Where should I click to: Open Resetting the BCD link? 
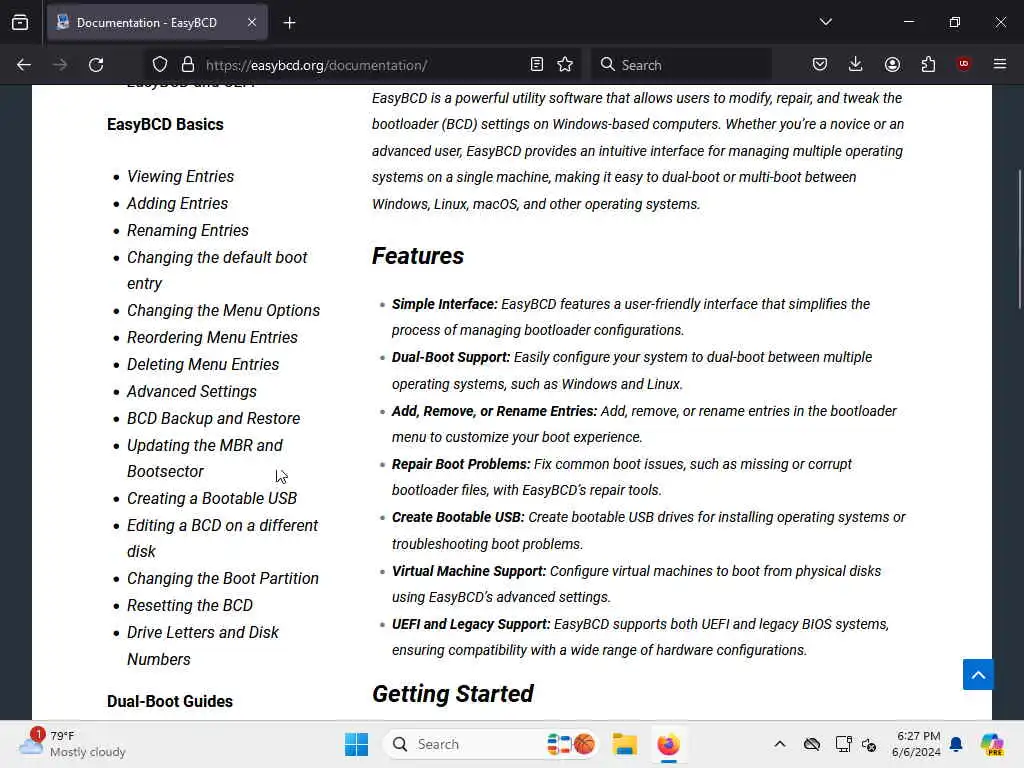tap(190, 605)
